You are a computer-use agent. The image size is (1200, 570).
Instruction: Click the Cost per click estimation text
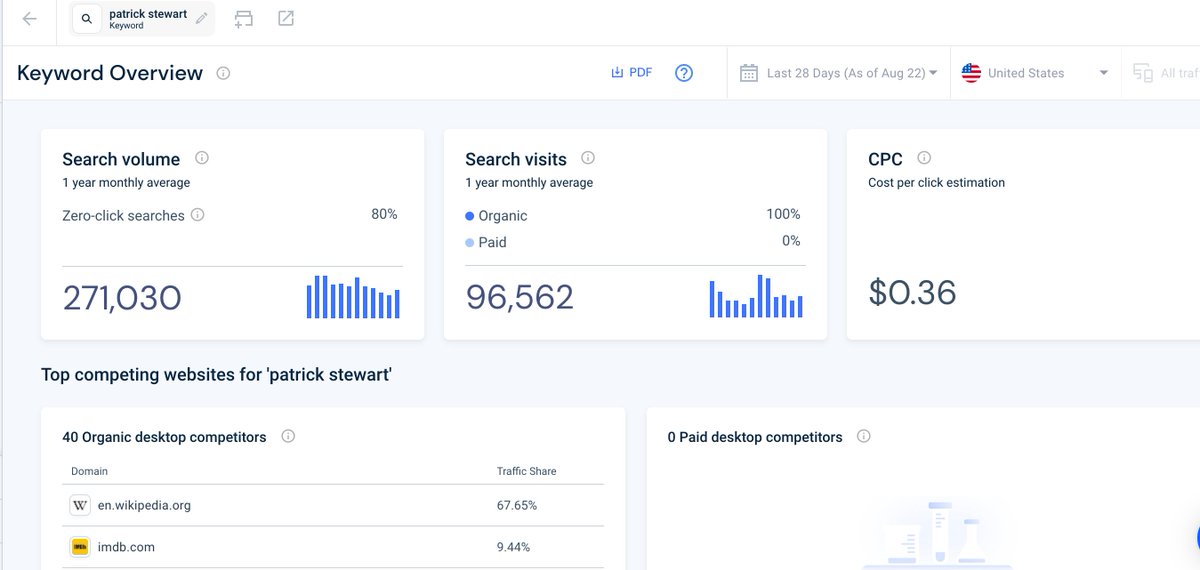coord(936,183)
